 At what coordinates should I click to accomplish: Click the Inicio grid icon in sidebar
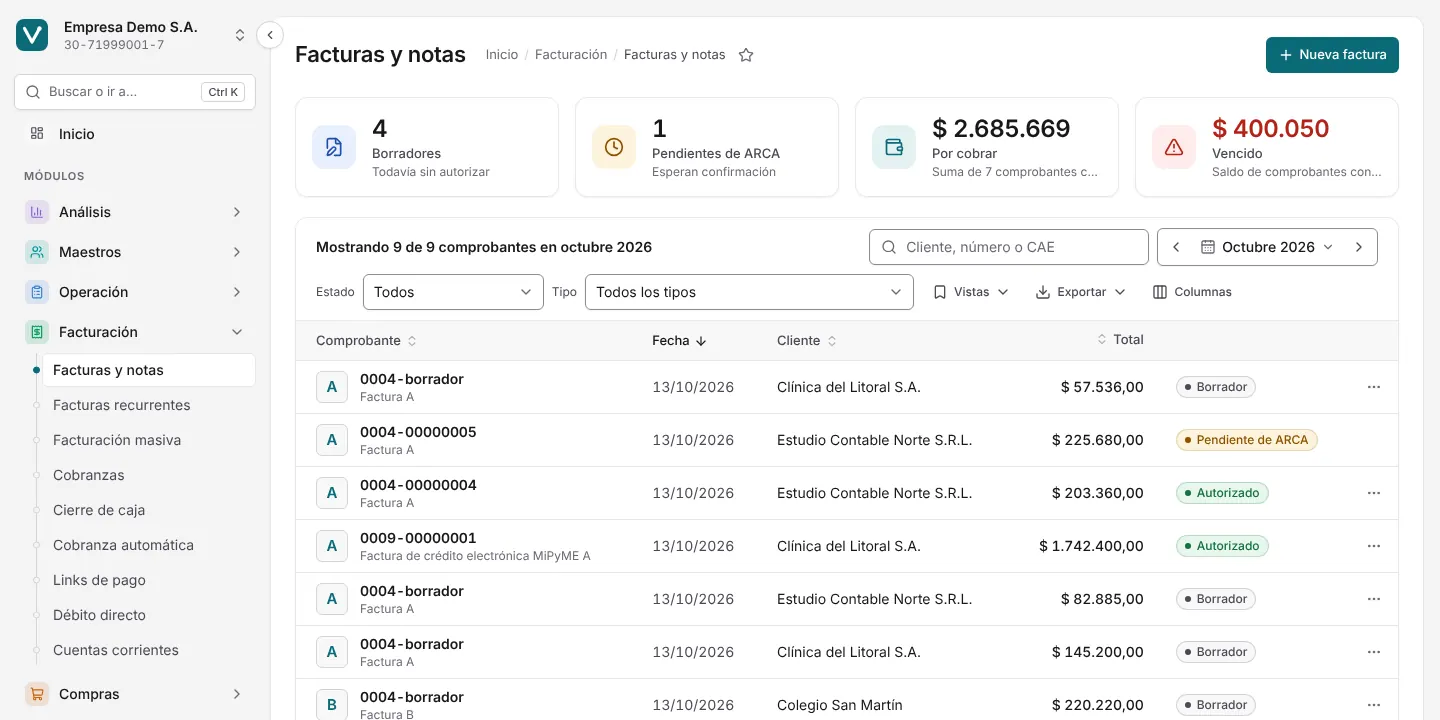tap(37, 133)
